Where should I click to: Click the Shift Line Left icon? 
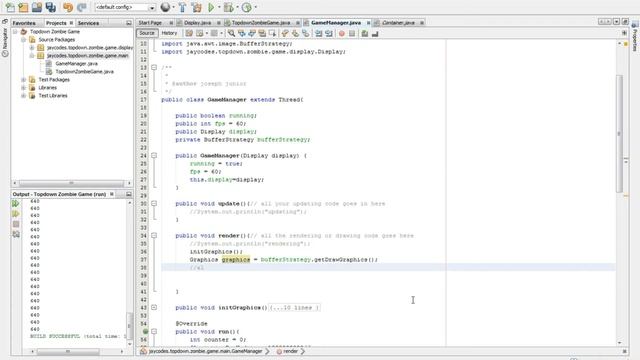(318, 33)
